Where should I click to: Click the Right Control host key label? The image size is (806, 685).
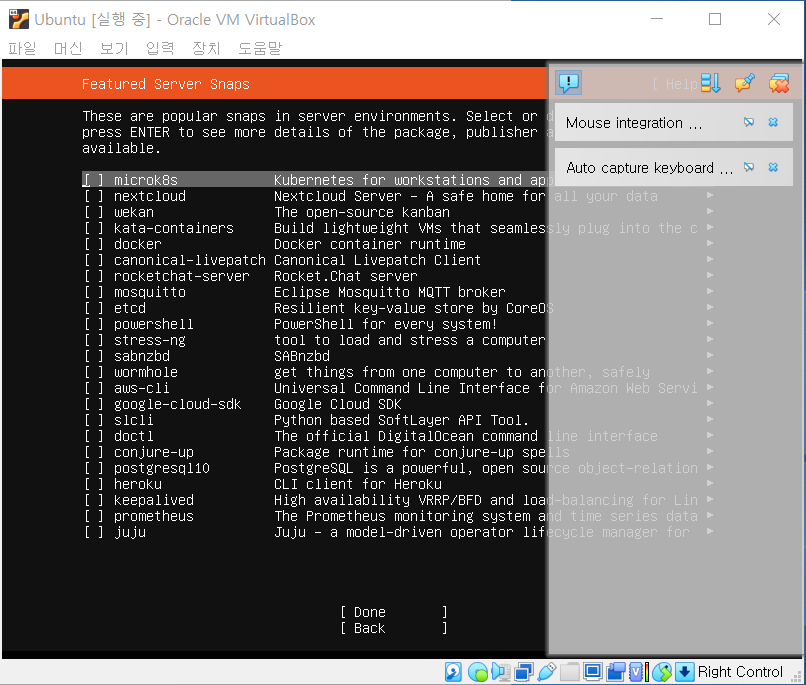[740, 672]
